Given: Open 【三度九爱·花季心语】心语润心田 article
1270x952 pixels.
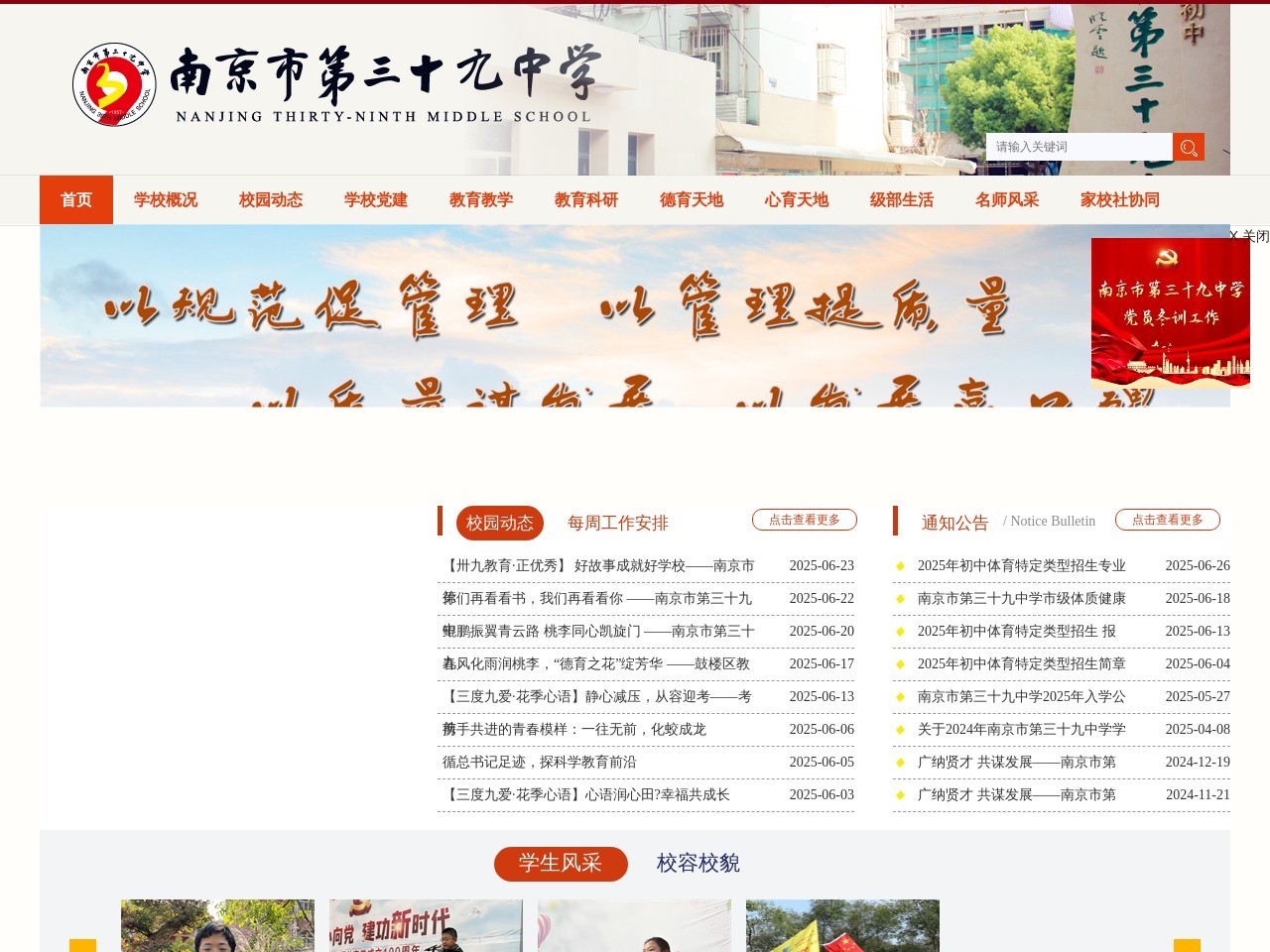Looking at the screenshot, I should pyautogui.click(x=586, y=794).
